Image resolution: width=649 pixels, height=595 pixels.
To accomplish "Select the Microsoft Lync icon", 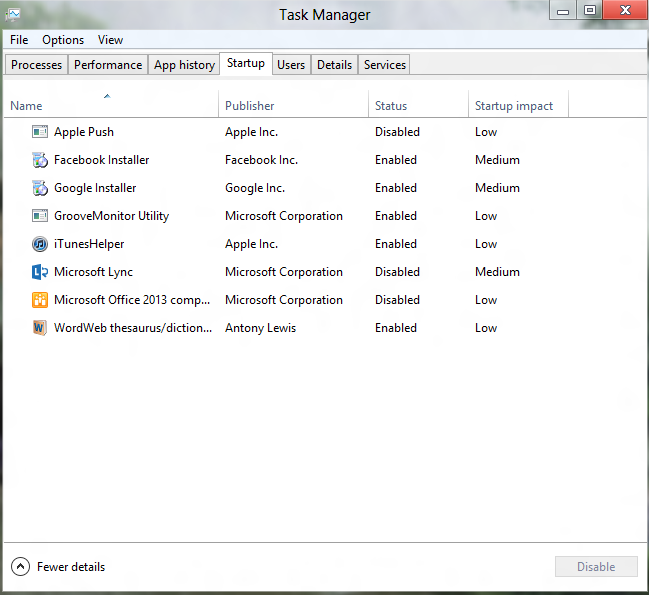I will pyautogui.click(x=40, y=272).
